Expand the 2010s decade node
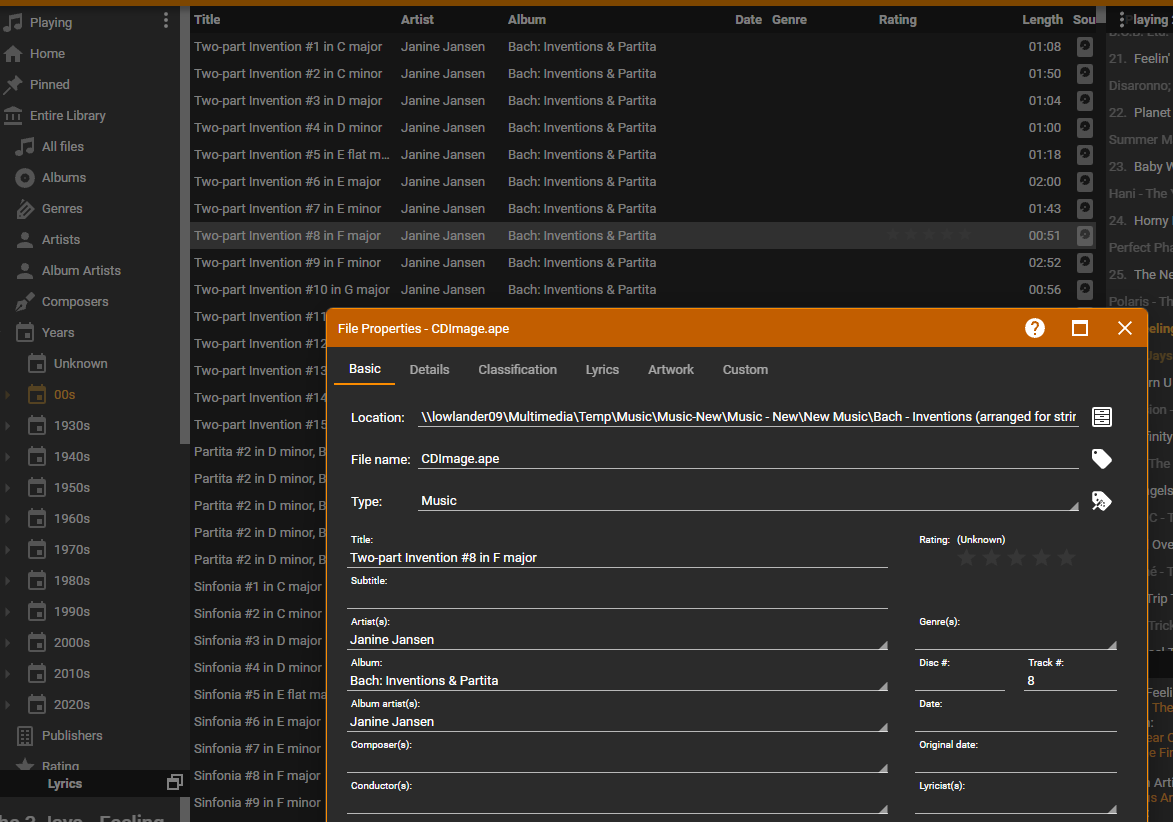 coord(7,674)
